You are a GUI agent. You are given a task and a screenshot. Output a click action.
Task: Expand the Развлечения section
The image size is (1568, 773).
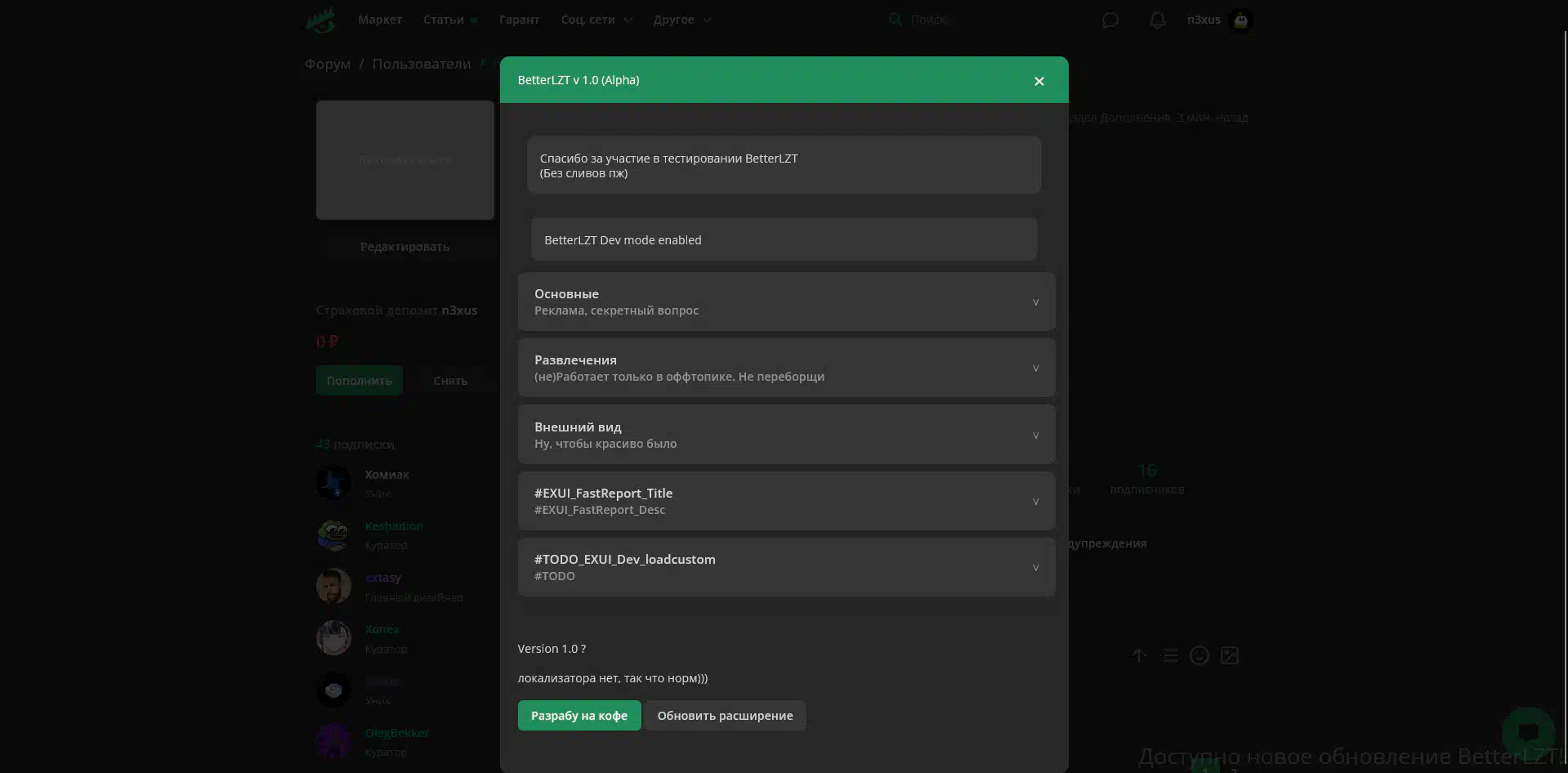(786, 368)
